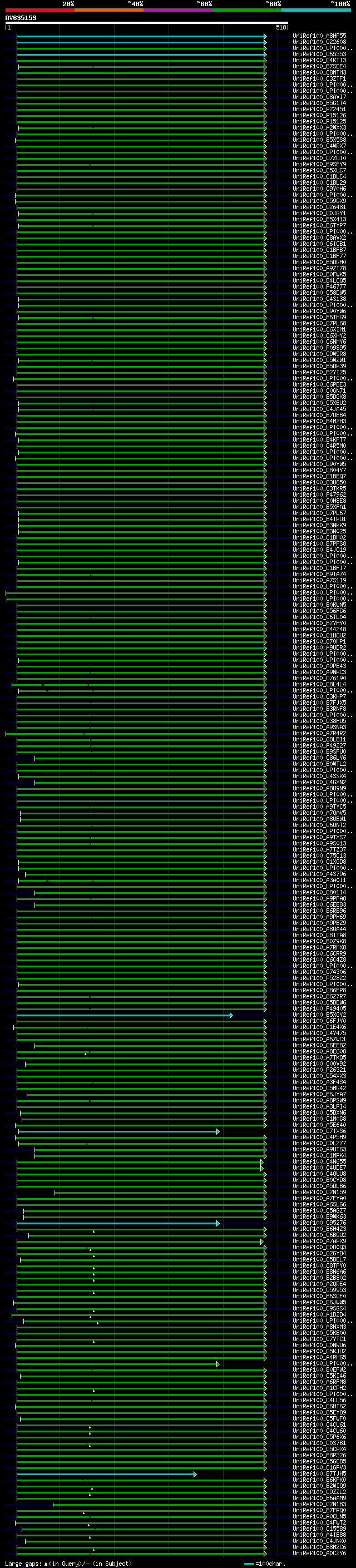356x1568 pixels.
Task: Select label UniRef100_Q6FJY0
Action: click(x=319, y=1021)
